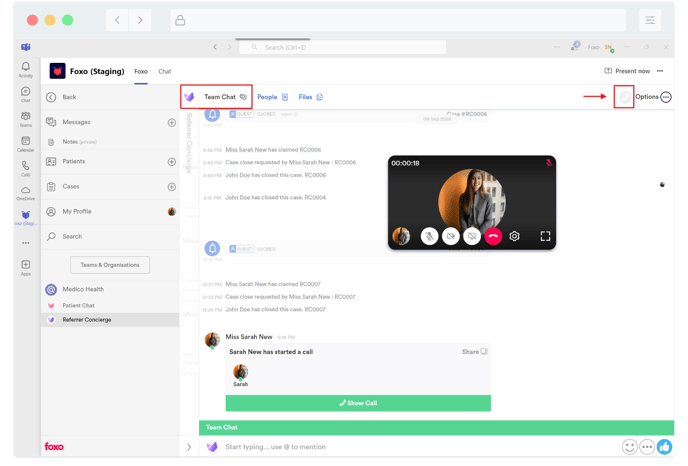Click Teams profile avatar at top
The height and width of the screenshot is (466, 688).
tap(609, 47)
